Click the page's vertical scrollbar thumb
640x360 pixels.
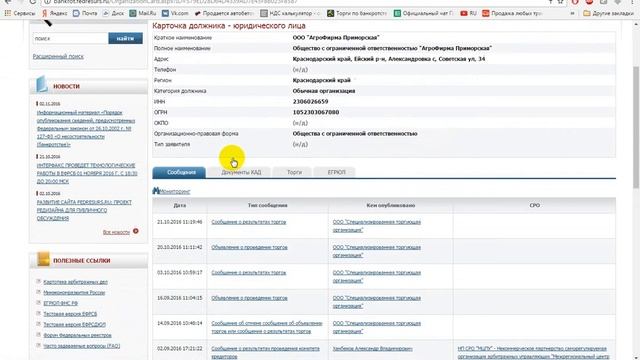tap(636, 127)
